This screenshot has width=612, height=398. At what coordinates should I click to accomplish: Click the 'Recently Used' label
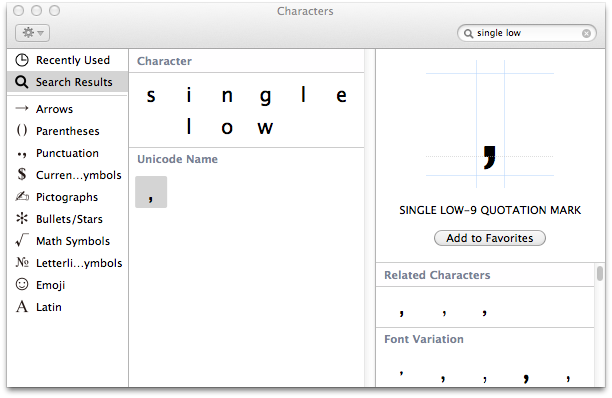tap(73, 60)
